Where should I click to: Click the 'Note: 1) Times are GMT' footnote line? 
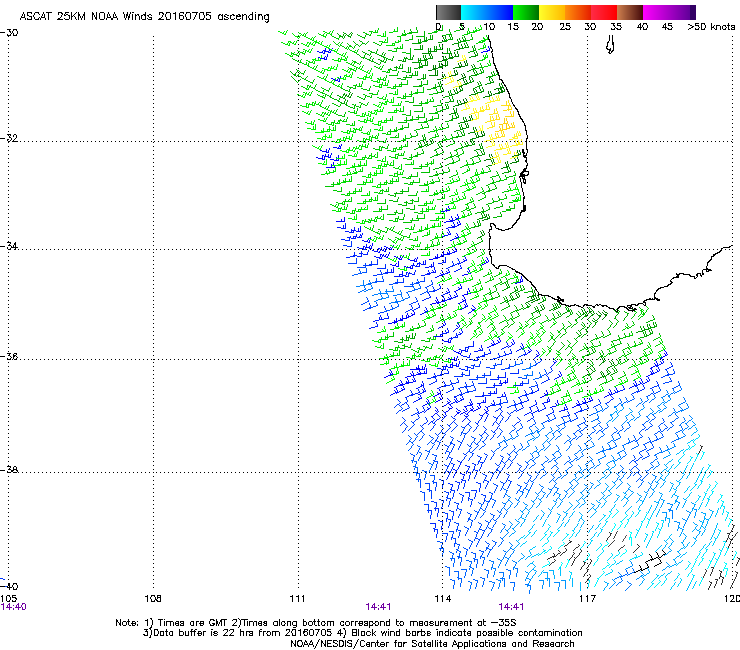point(317,623)
